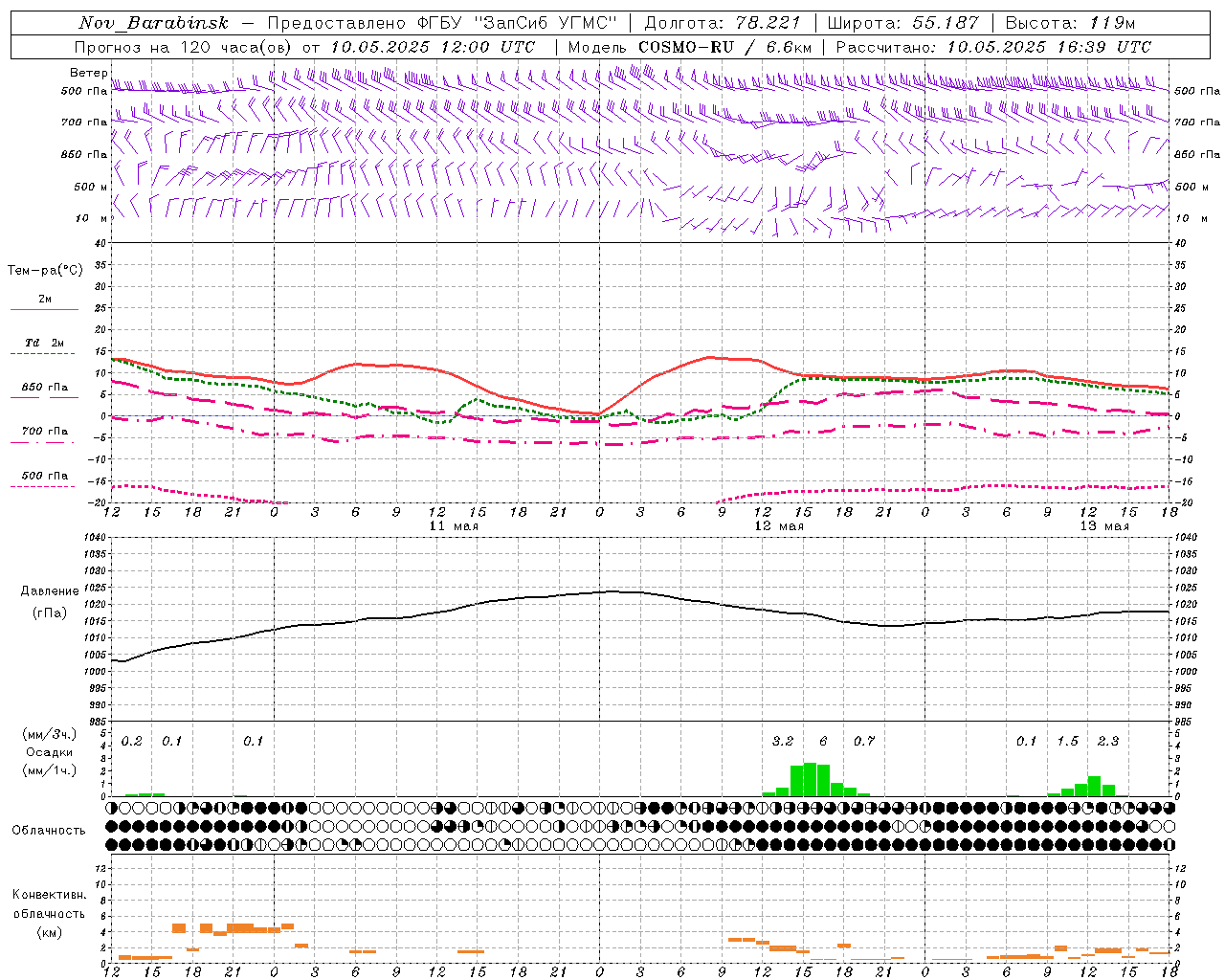Click the (км) convective cloud unit label

[x=50, y=932]
